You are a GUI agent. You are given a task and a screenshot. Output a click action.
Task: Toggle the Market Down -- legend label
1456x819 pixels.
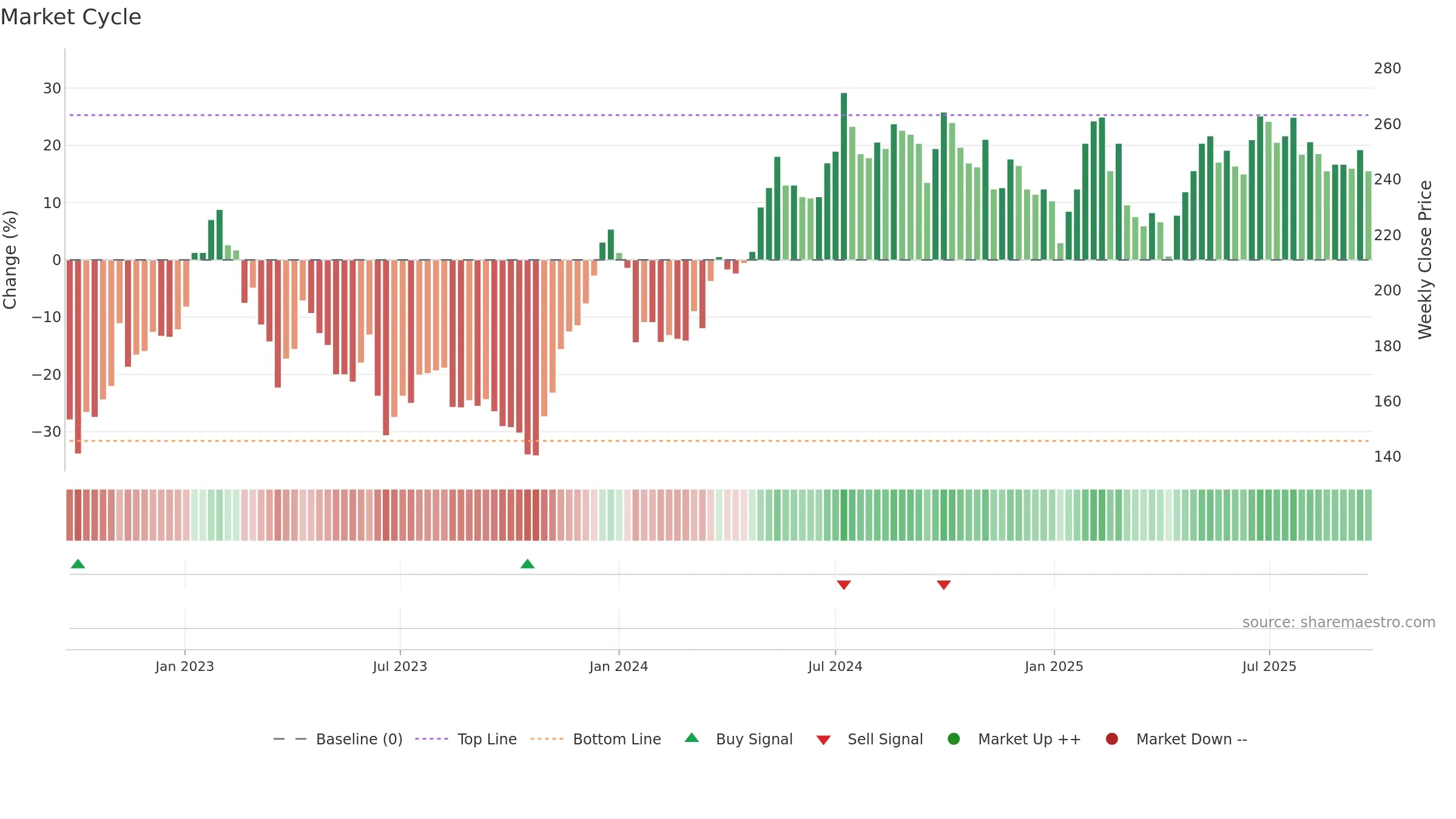coord(1191,739)
